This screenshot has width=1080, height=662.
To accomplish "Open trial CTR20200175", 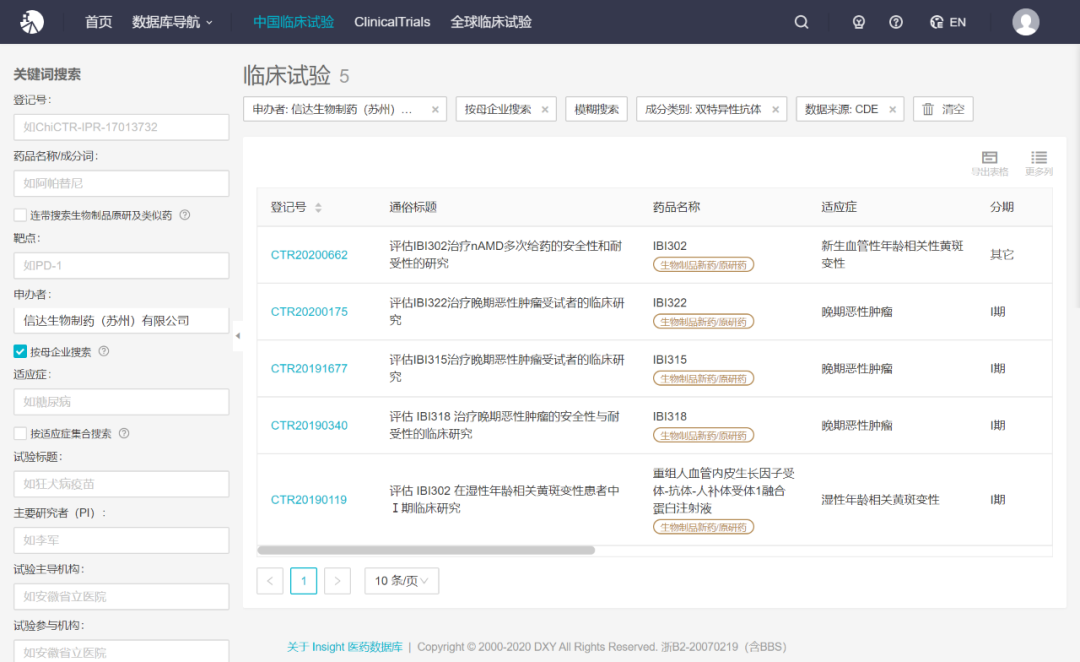I will tap(309, 311).
